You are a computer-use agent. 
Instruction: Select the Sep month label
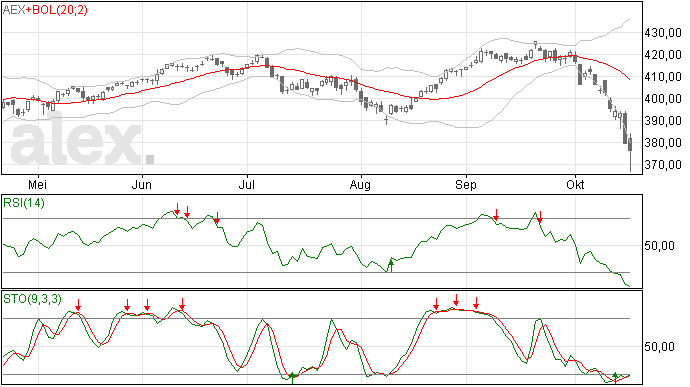[466, 184]
